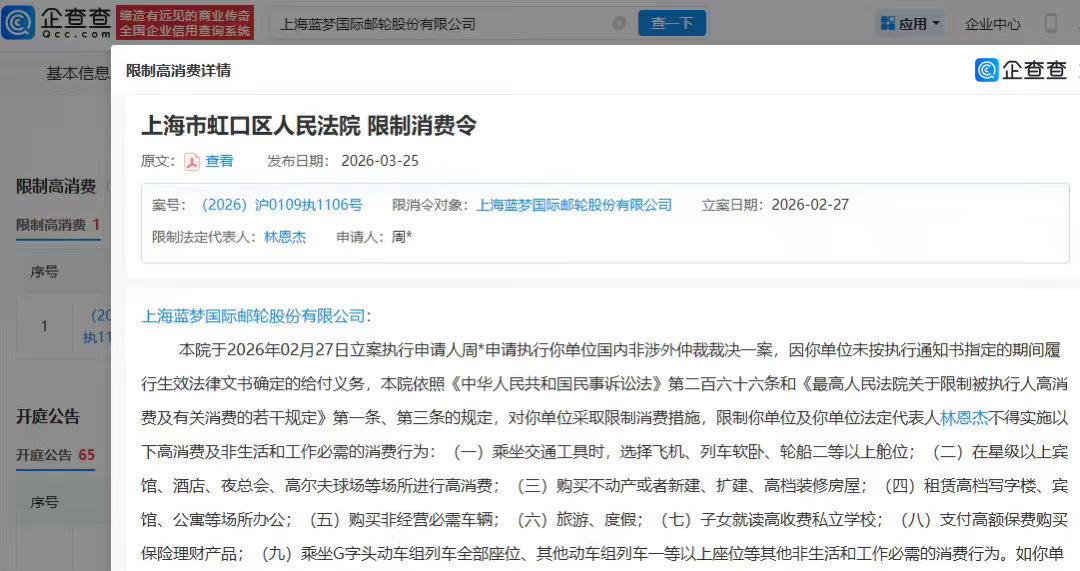1080x571 pixels.
Task: Click the 开庭公告 section heading in background
Action: (x=48, y=417)
